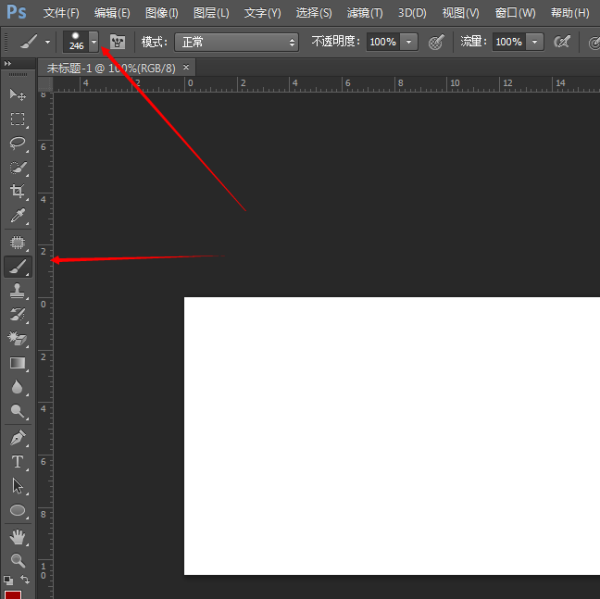Select the Ellipse shape tool
The image size is (600, 599).
click(18, 511)
